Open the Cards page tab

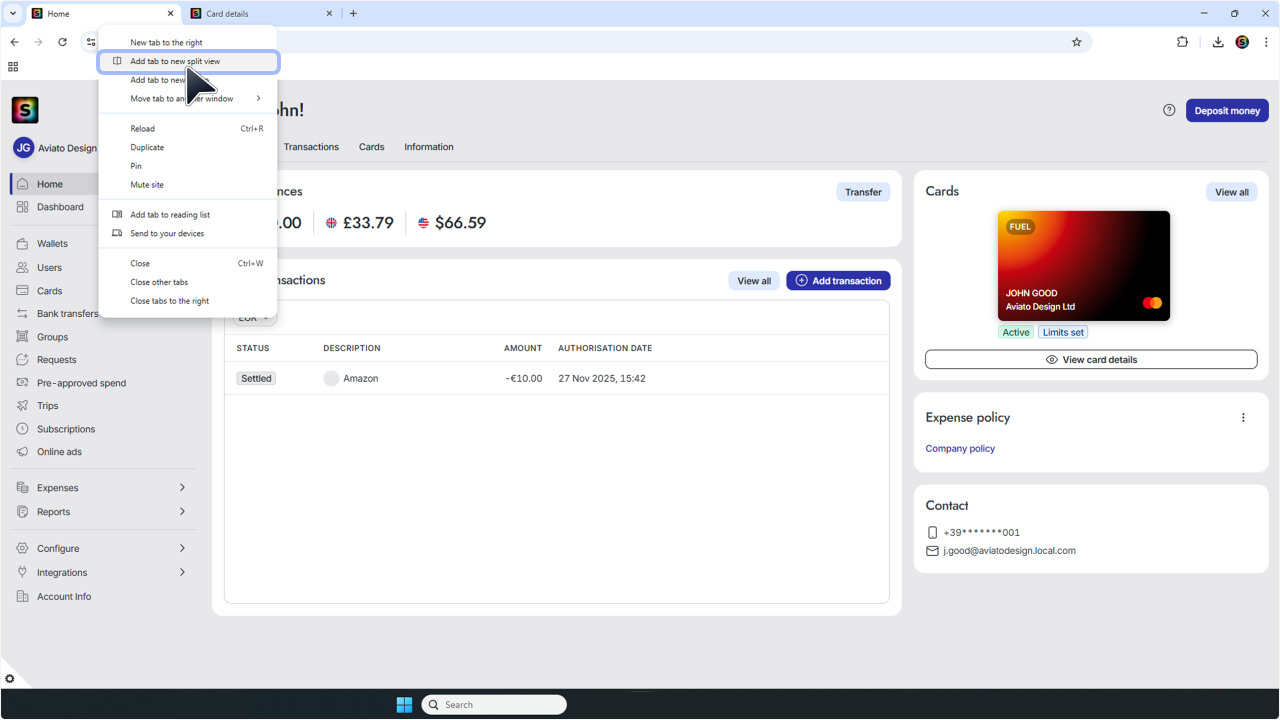[x=372, y=147]
